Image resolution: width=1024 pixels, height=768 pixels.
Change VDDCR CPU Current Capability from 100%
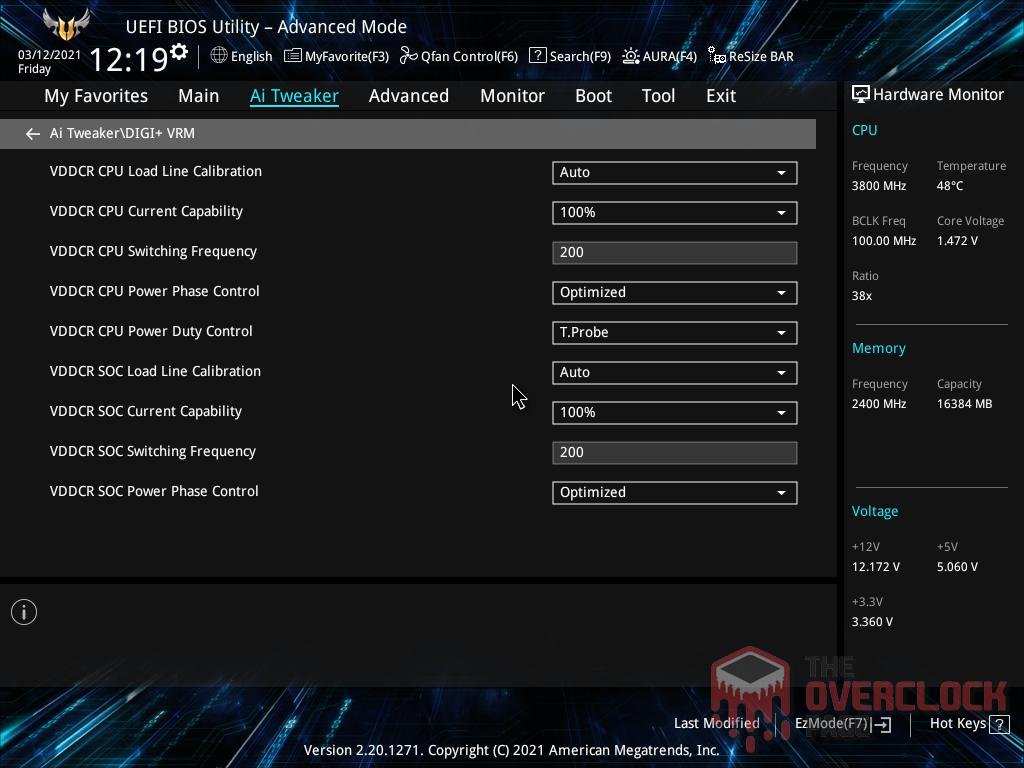click(x=674, y=212)
